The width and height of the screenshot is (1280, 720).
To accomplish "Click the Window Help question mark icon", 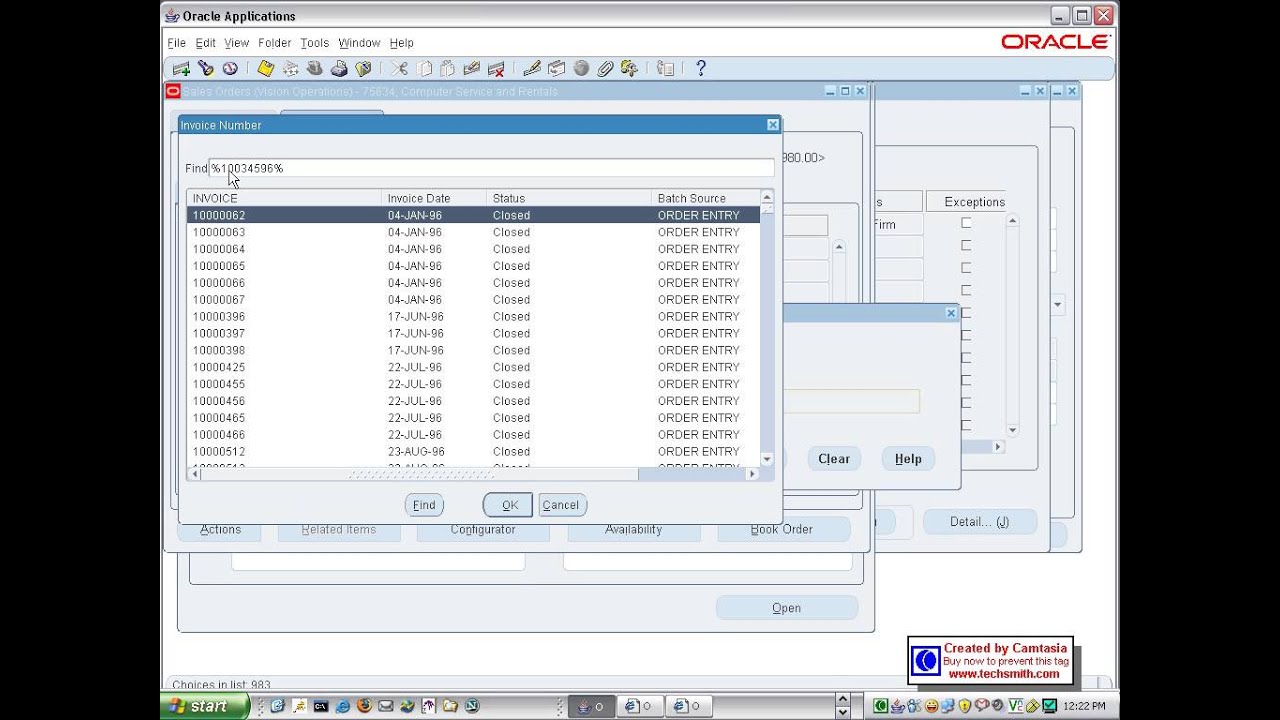I will (701, 68).
